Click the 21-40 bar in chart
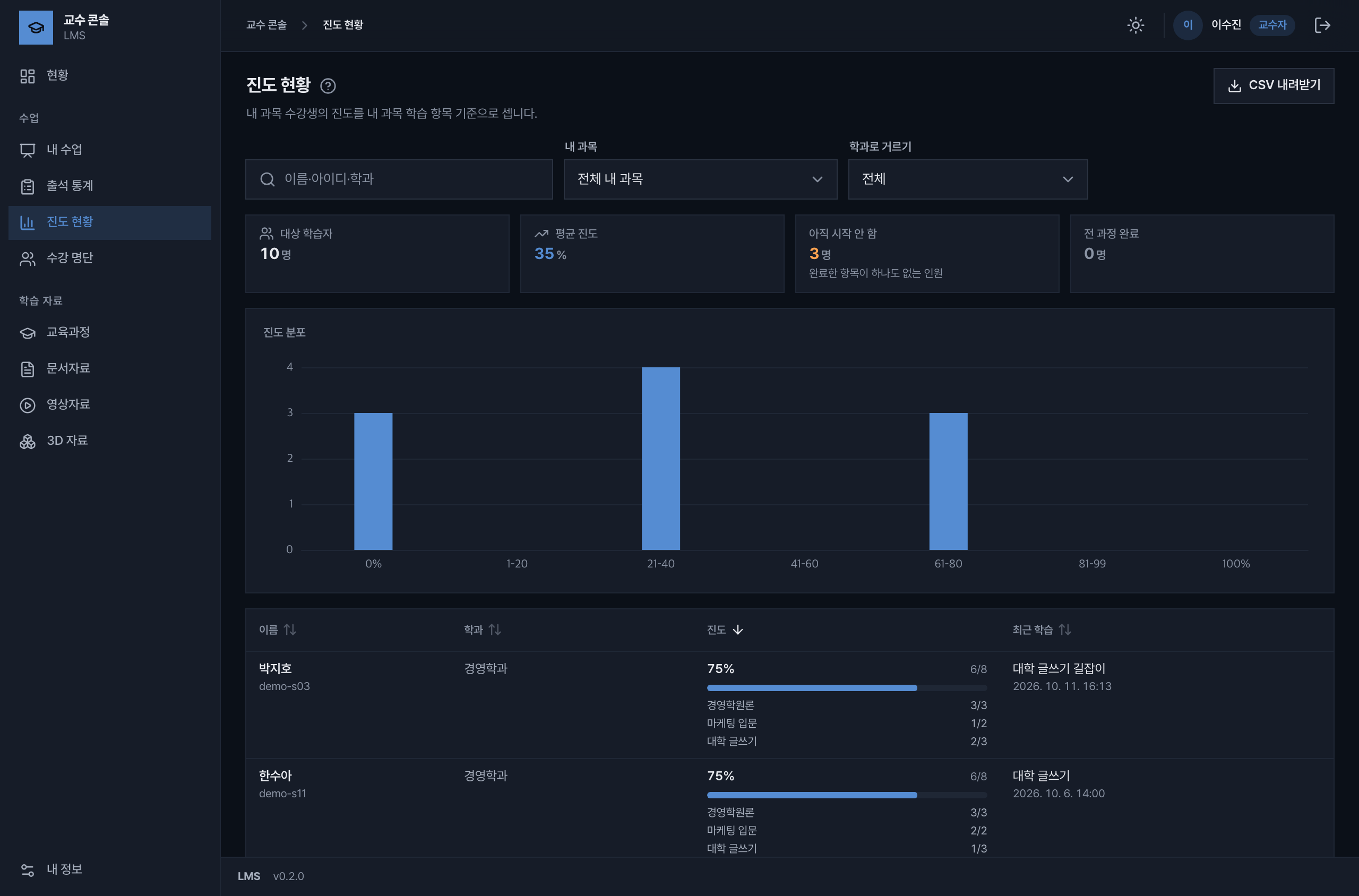Screen dimensions: 1359x896 click(660, 458)
